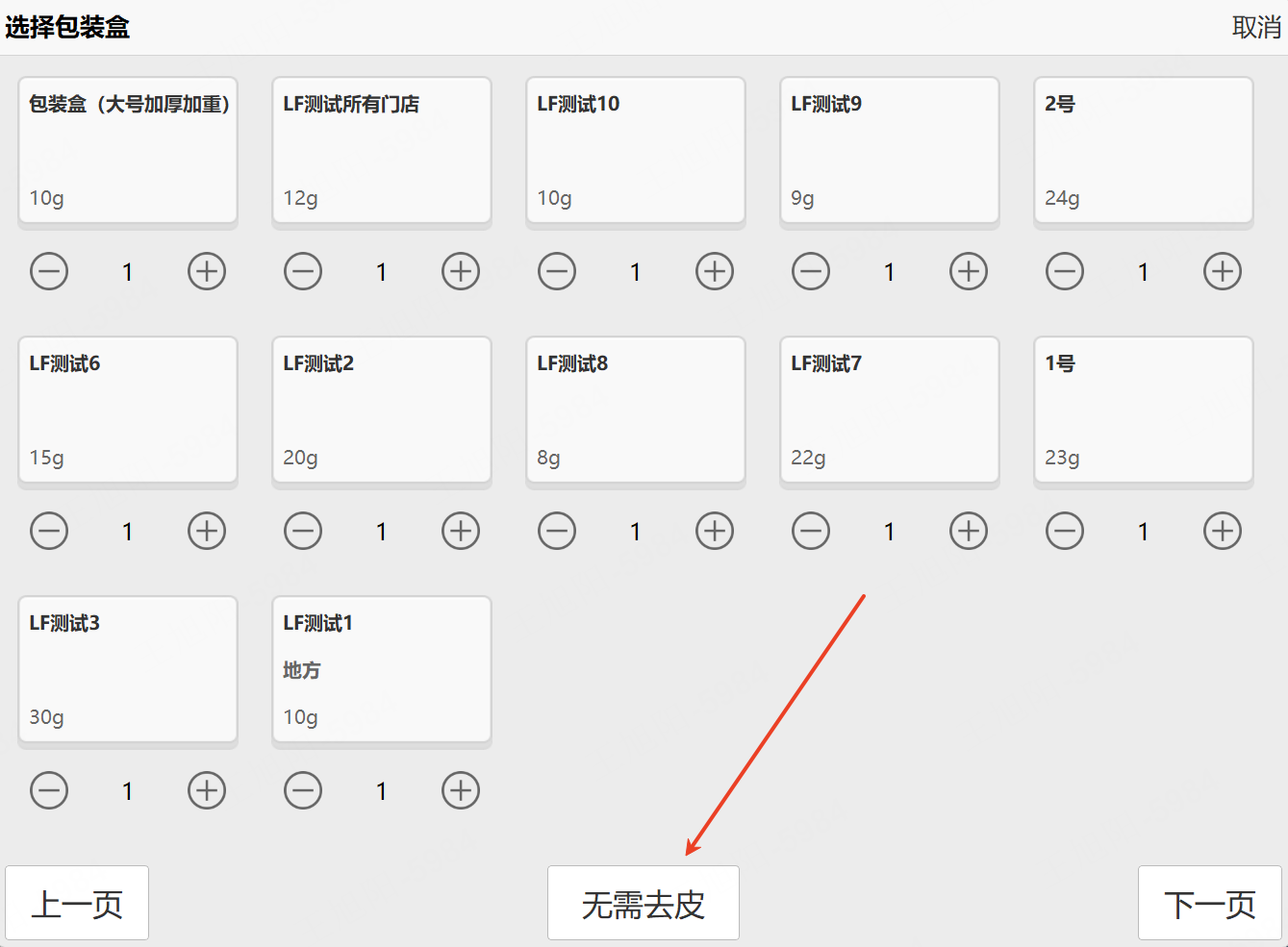Remove one LF测试1 box
This screenshot has width=1288, height=947.
pyautogui.click(x=303, y=790)
